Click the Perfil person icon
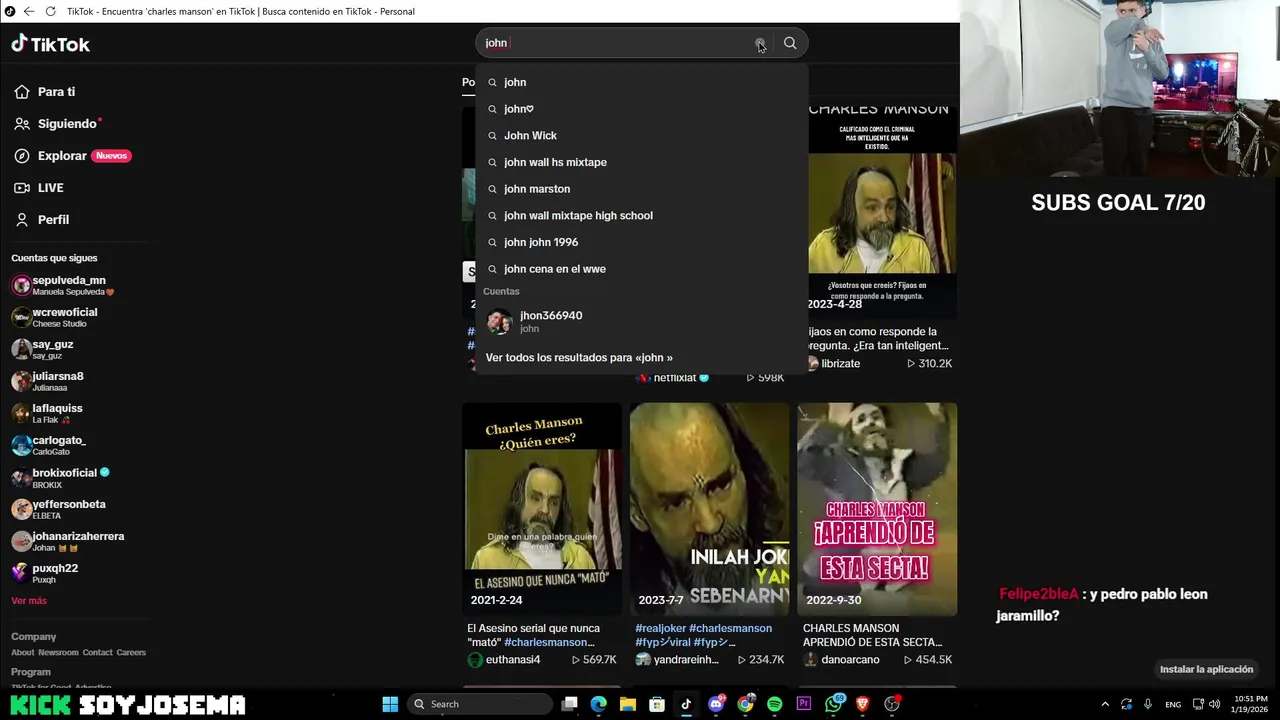Viewport: 1280px width, 720px height. (22, 220)
